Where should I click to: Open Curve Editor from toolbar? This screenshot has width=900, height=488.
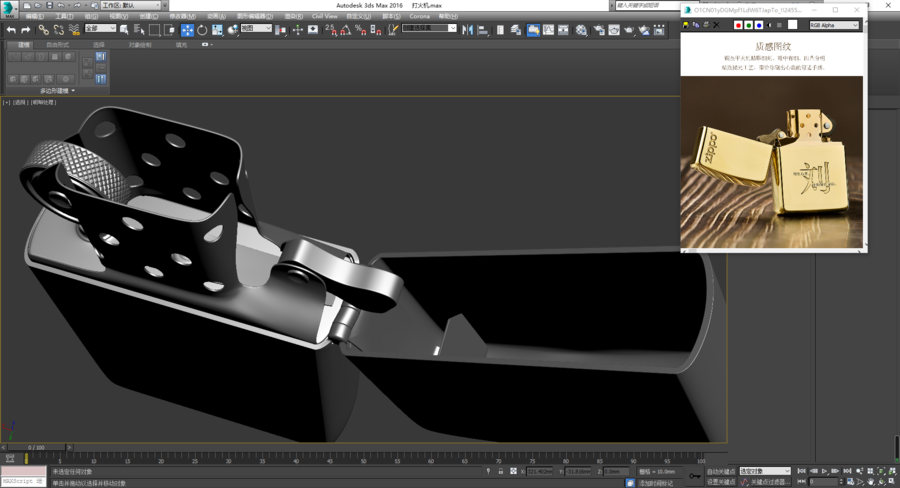point(549,30)
